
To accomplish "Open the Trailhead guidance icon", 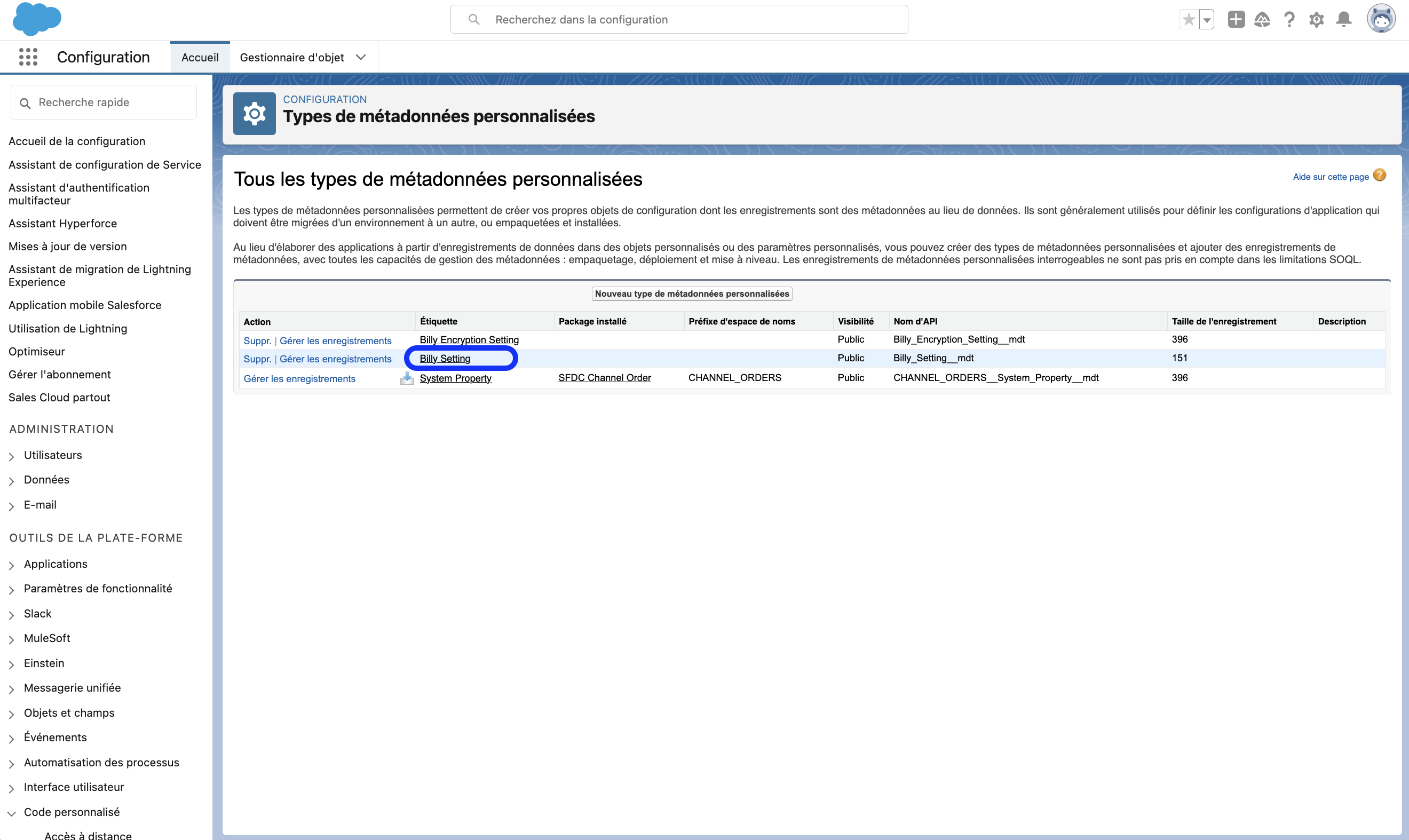I will click(x=1262, y=20).
